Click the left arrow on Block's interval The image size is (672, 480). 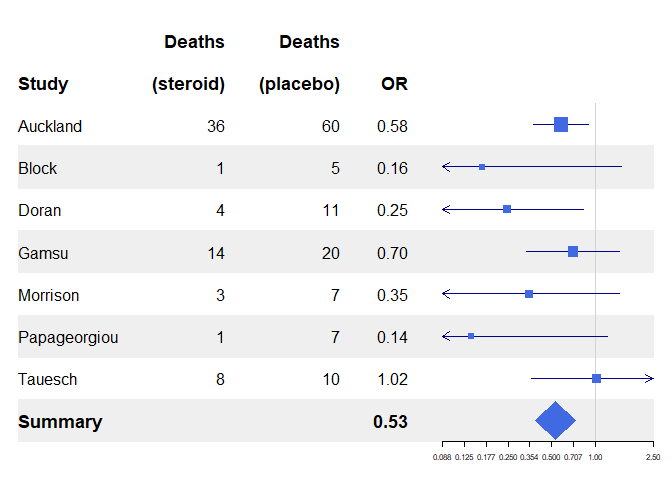pos(446,167)
